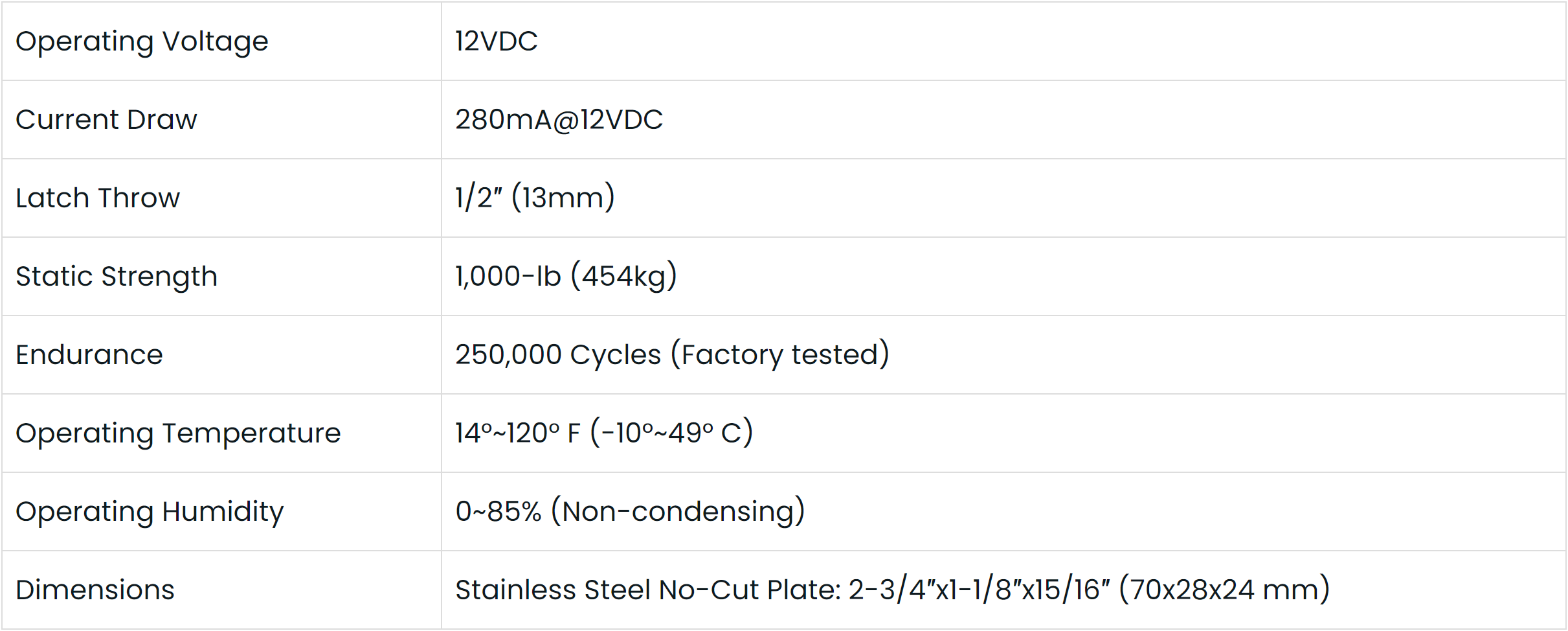Click the (-10°~49° C) Celsius range
The image size is (1568, 631).
click(x=671, y=433)
